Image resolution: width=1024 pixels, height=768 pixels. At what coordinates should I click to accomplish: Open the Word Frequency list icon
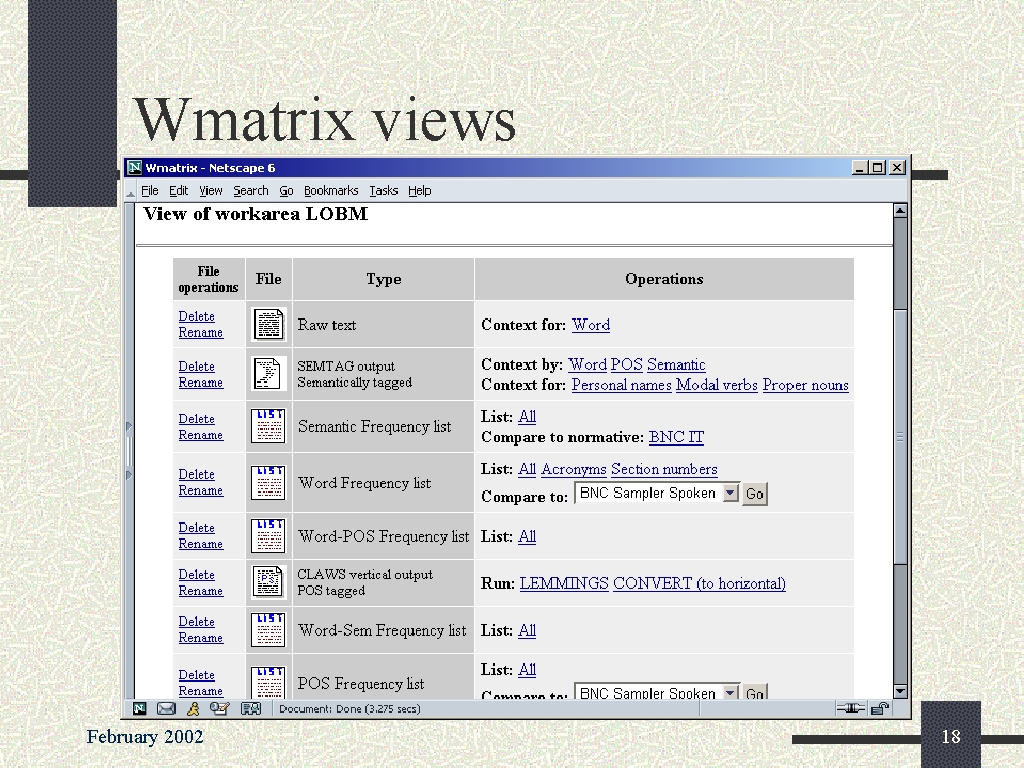[268, 483]
